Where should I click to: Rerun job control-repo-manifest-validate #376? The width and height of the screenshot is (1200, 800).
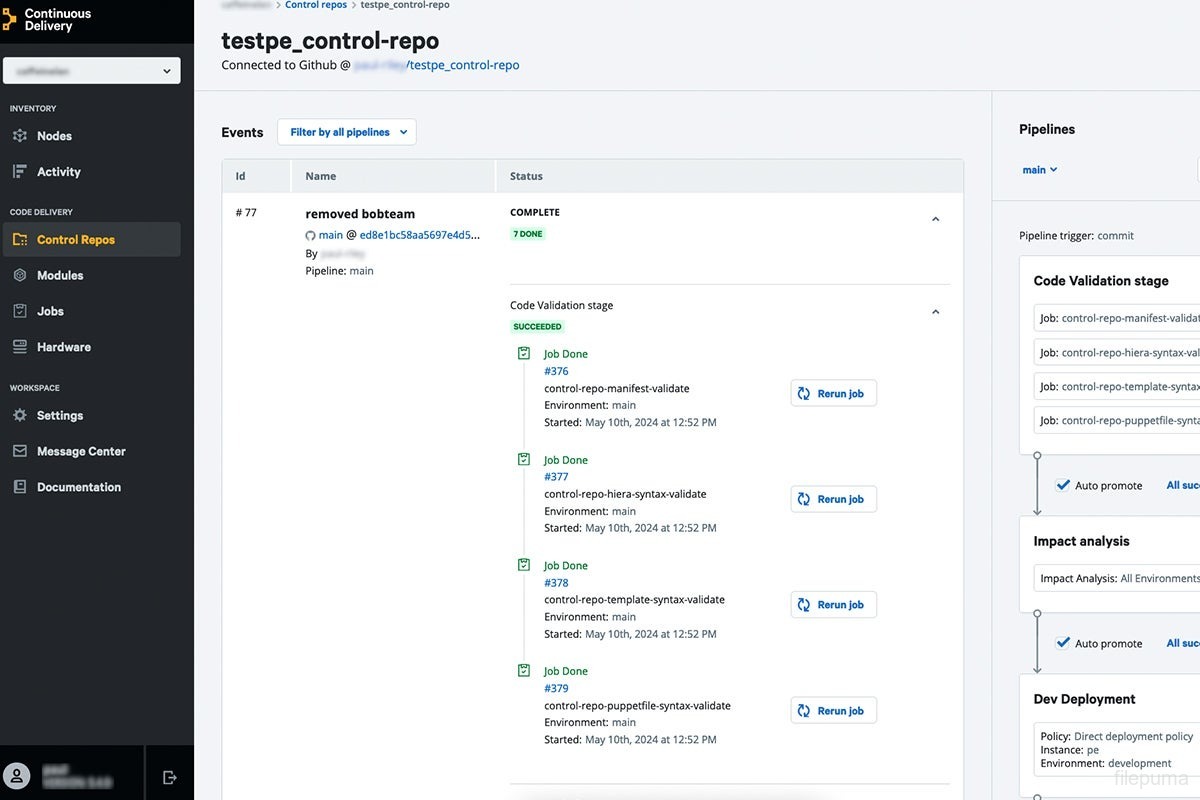[x=833, y=394]
